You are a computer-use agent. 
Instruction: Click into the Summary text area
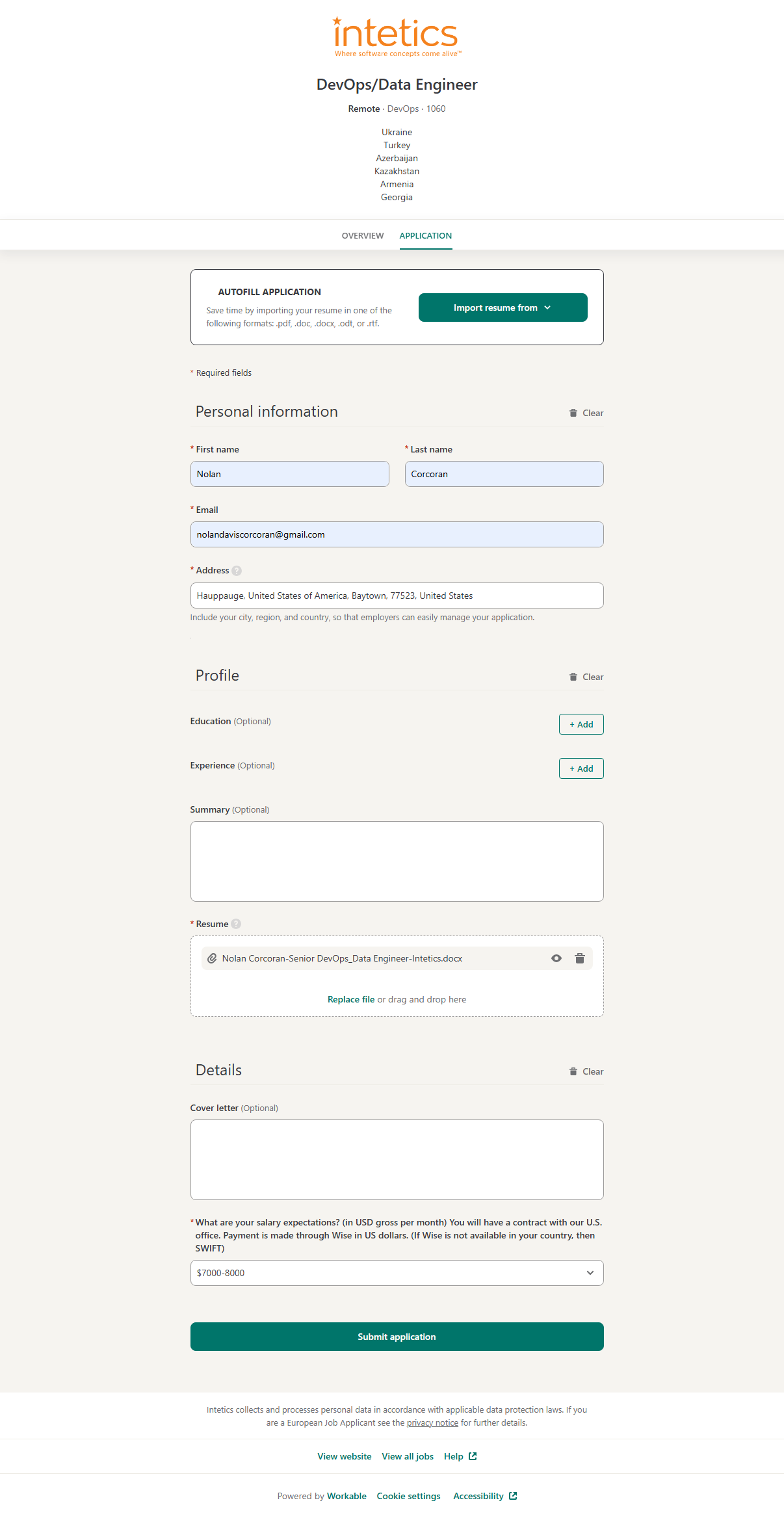click(397, 861)
